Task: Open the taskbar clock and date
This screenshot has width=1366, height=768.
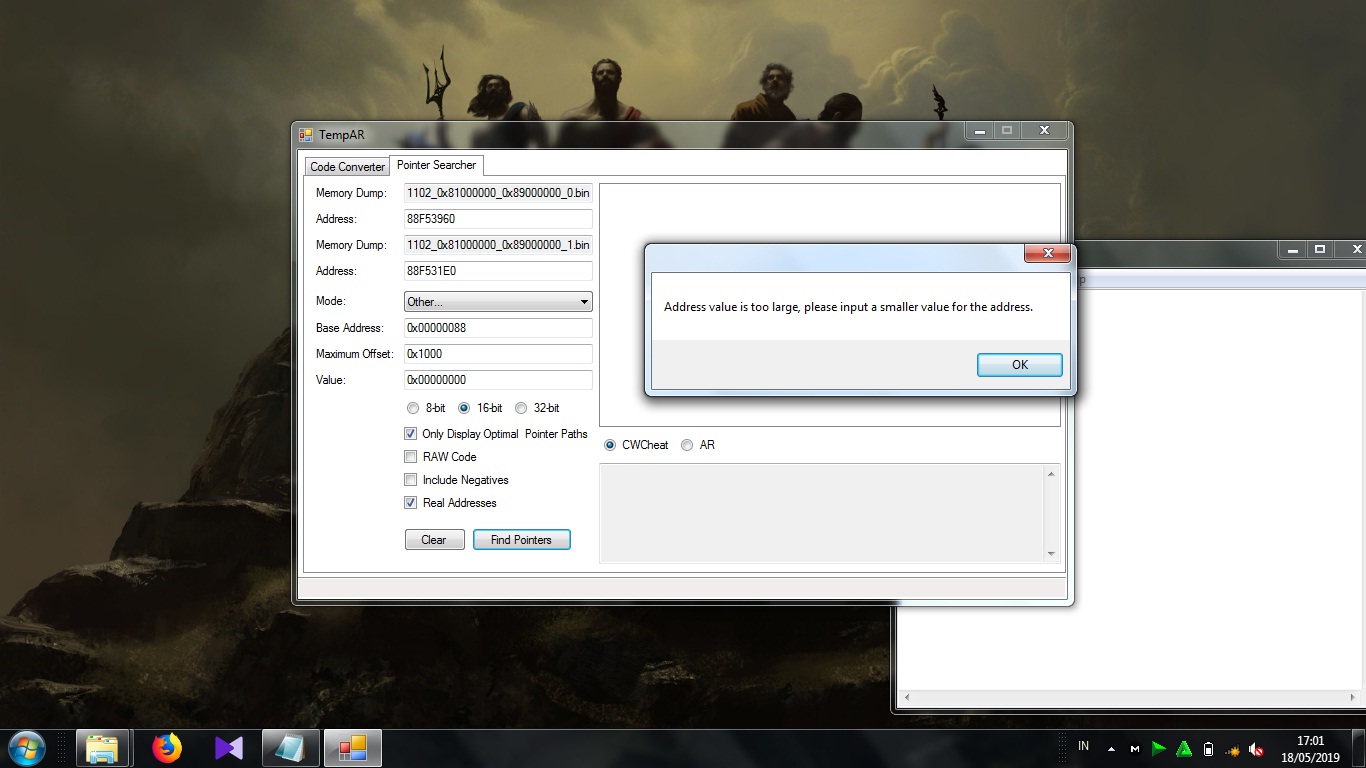Action: pyautogui.click(x=1310, y=749)
